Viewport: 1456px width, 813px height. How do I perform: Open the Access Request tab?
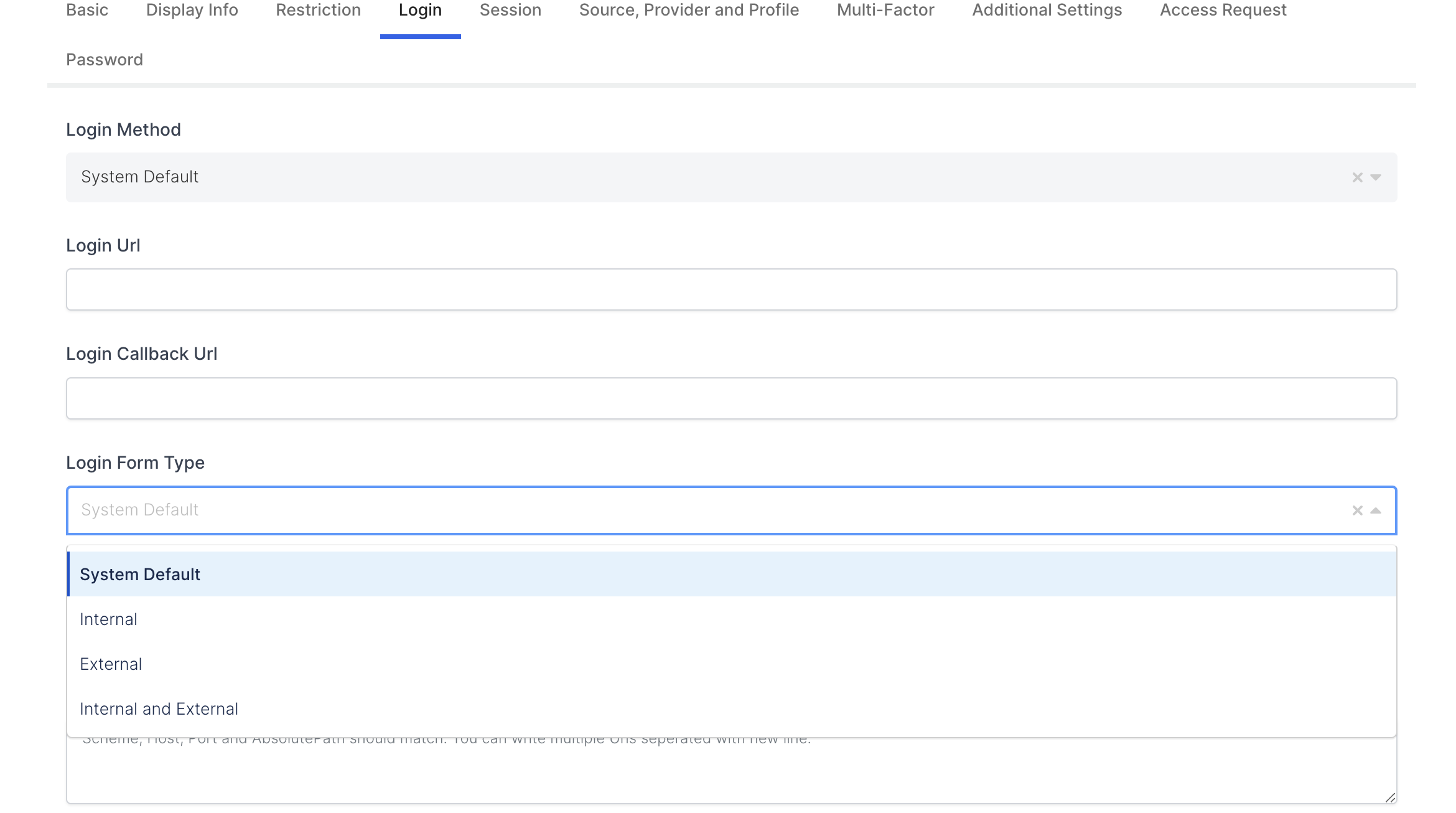click(1223, 11)
